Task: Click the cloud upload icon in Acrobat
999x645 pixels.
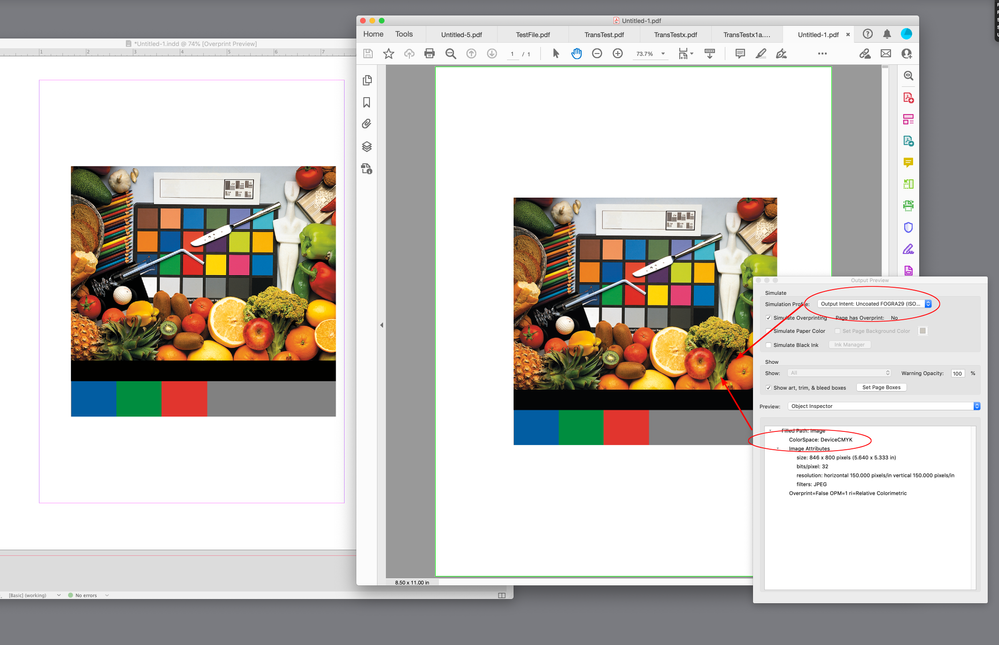Action: click(x=409, y=54)
